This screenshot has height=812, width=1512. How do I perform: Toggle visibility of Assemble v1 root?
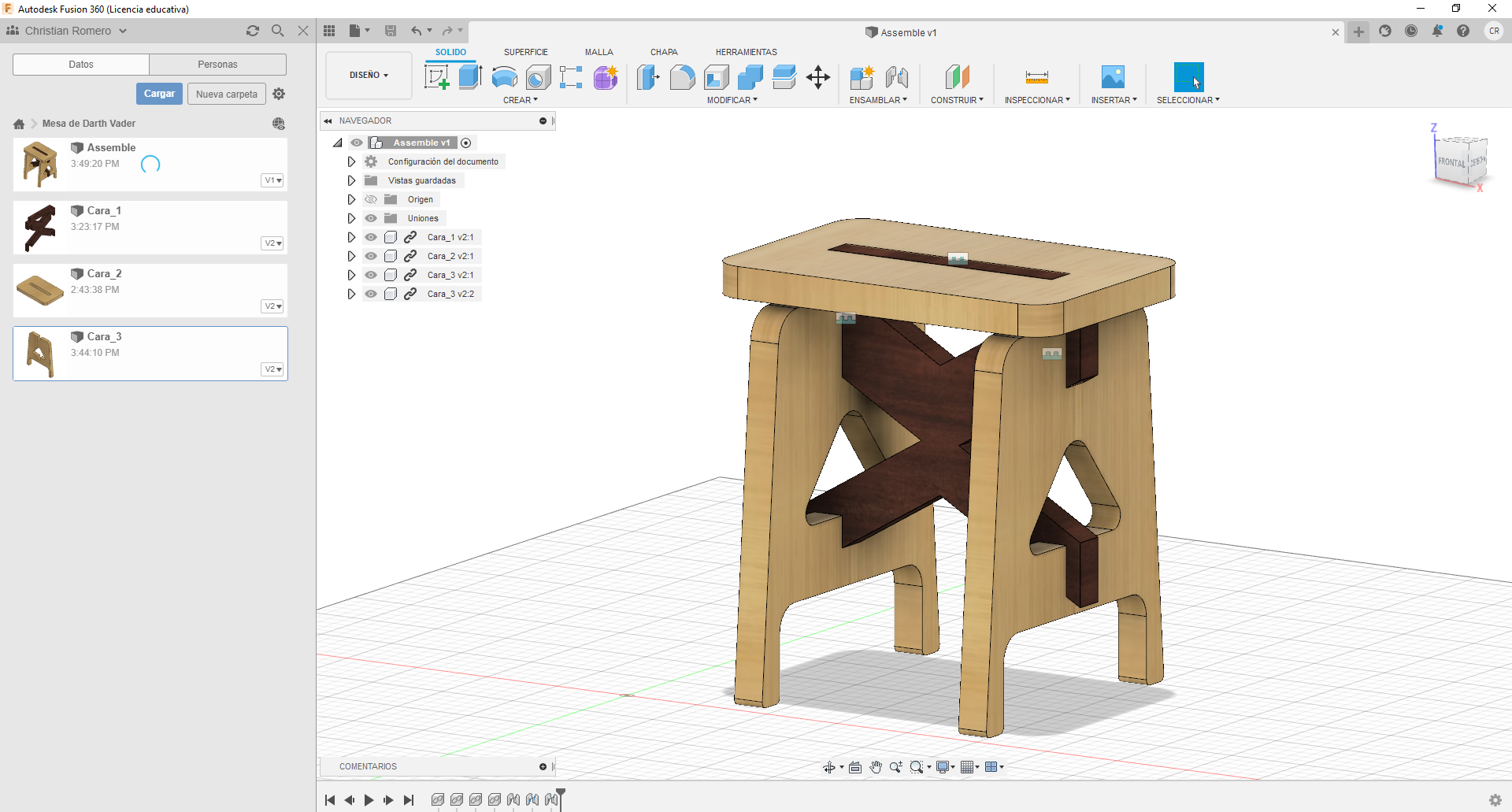357,143
